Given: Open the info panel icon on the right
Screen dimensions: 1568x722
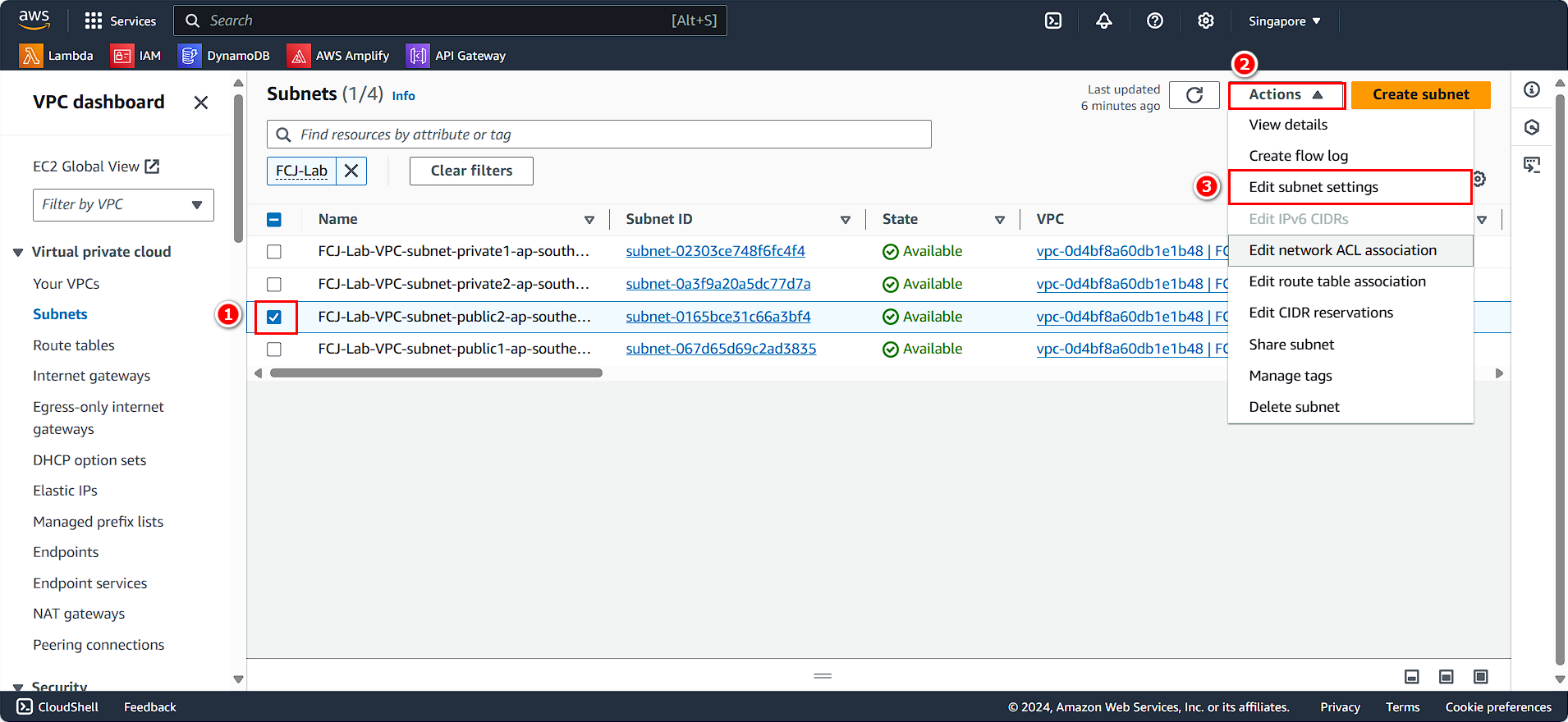Looking at the screenshot, I should click(1532, 89).
